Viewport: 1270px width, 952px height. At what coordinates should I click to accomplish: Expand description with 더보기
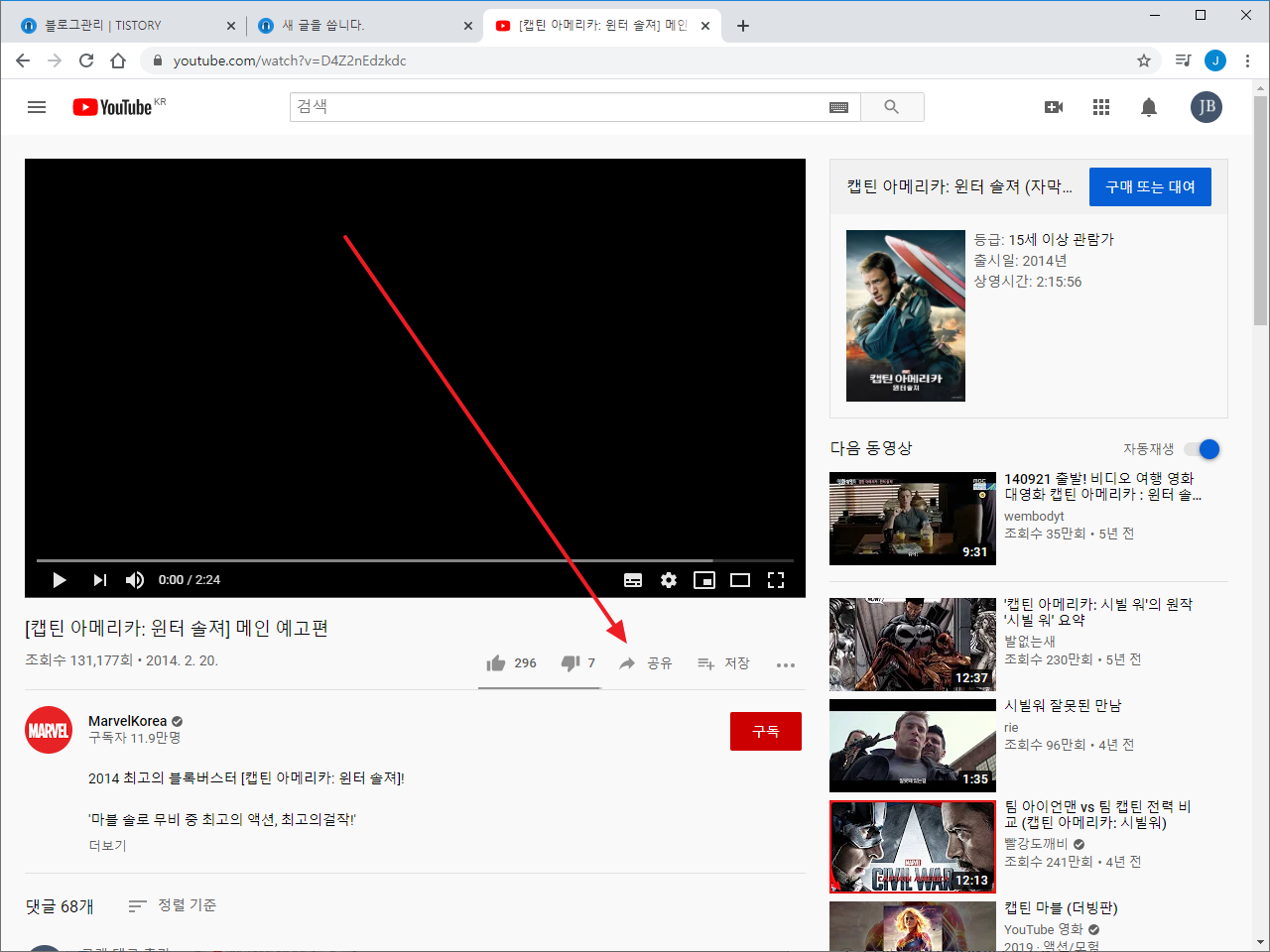click(x=107, y=846)
